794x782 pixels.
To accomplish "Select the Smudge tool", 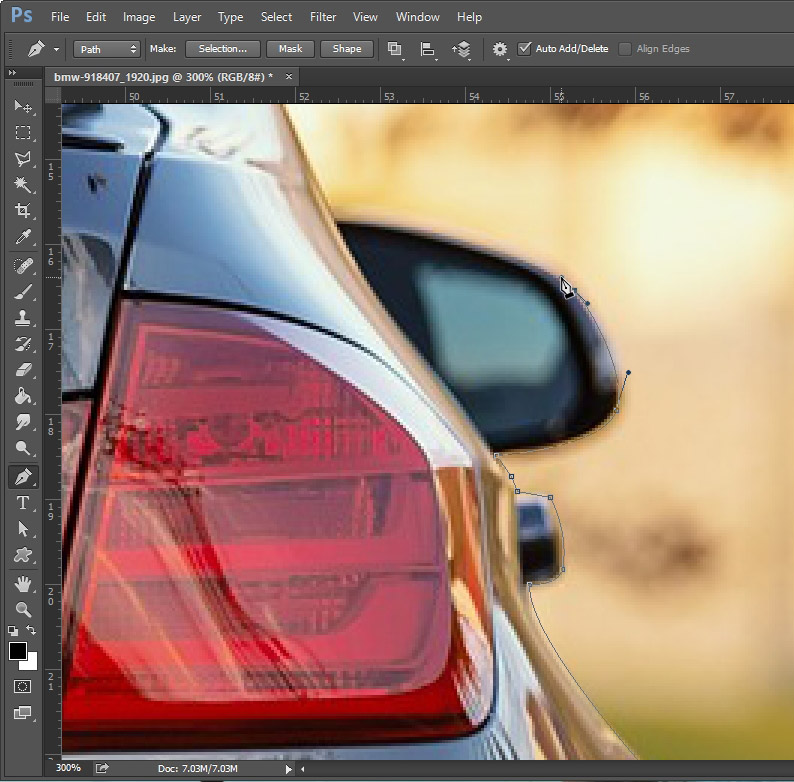I will point(22,422).
